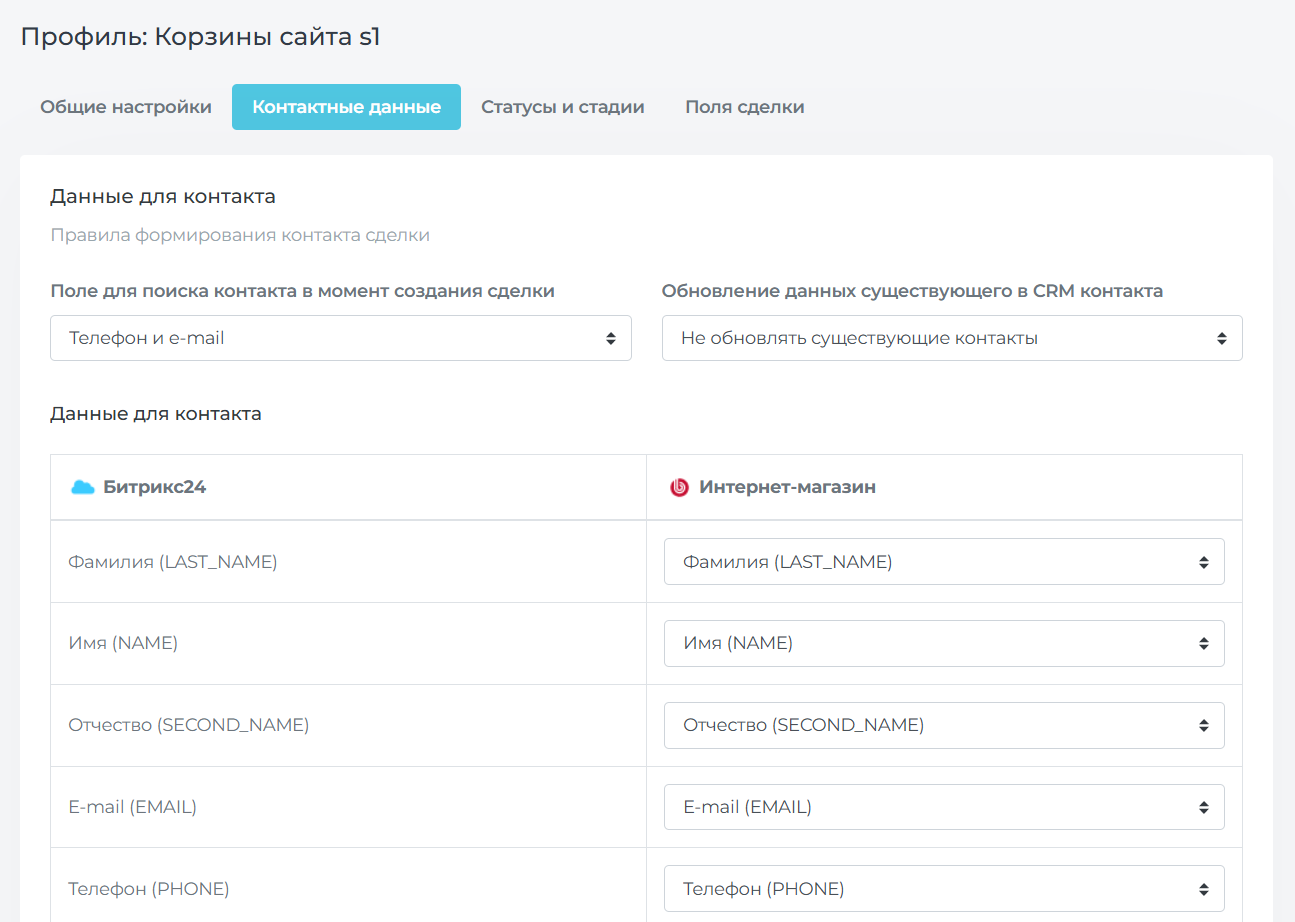Open the Фамилия (LAST_NAME) mapping dropdown
This screenshot has width=1295, height=922.
(x=943, y=562)
